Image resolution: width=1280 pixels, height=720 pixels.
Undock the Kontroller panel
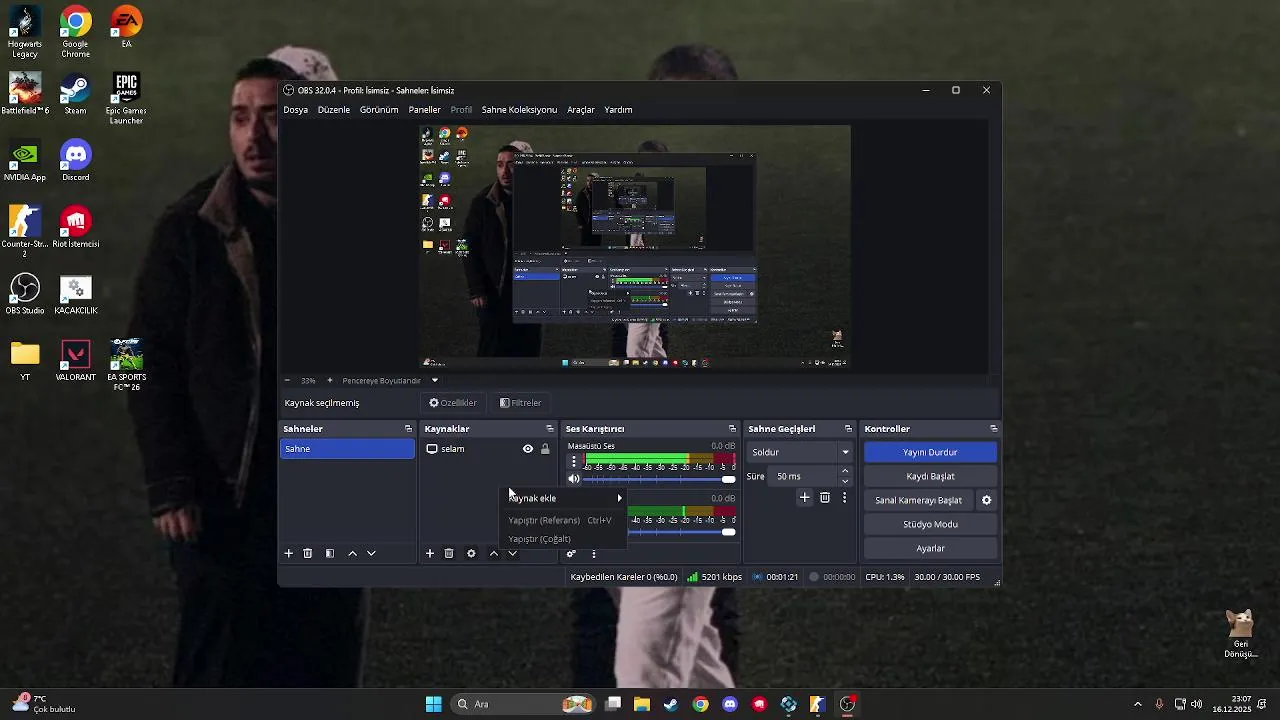993,429
